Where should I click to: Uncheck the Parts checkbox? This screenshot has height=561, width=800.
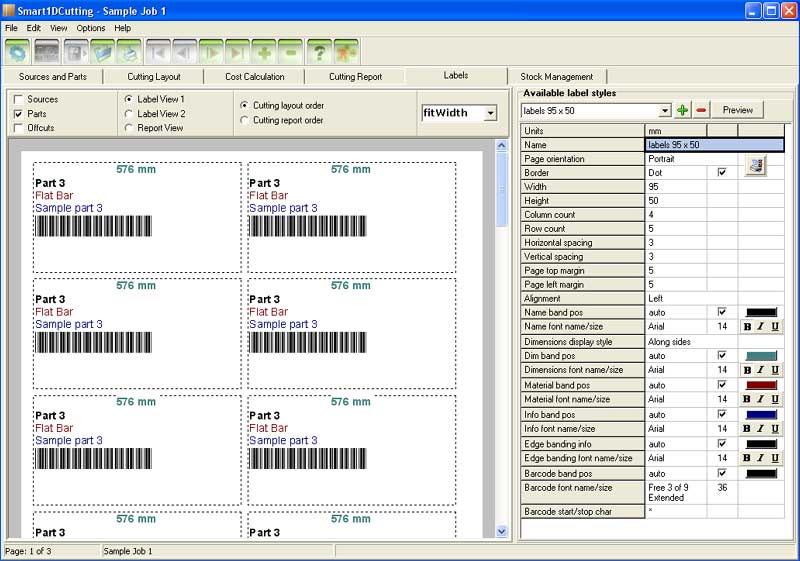pyautogui.click(x=18, y=114)
